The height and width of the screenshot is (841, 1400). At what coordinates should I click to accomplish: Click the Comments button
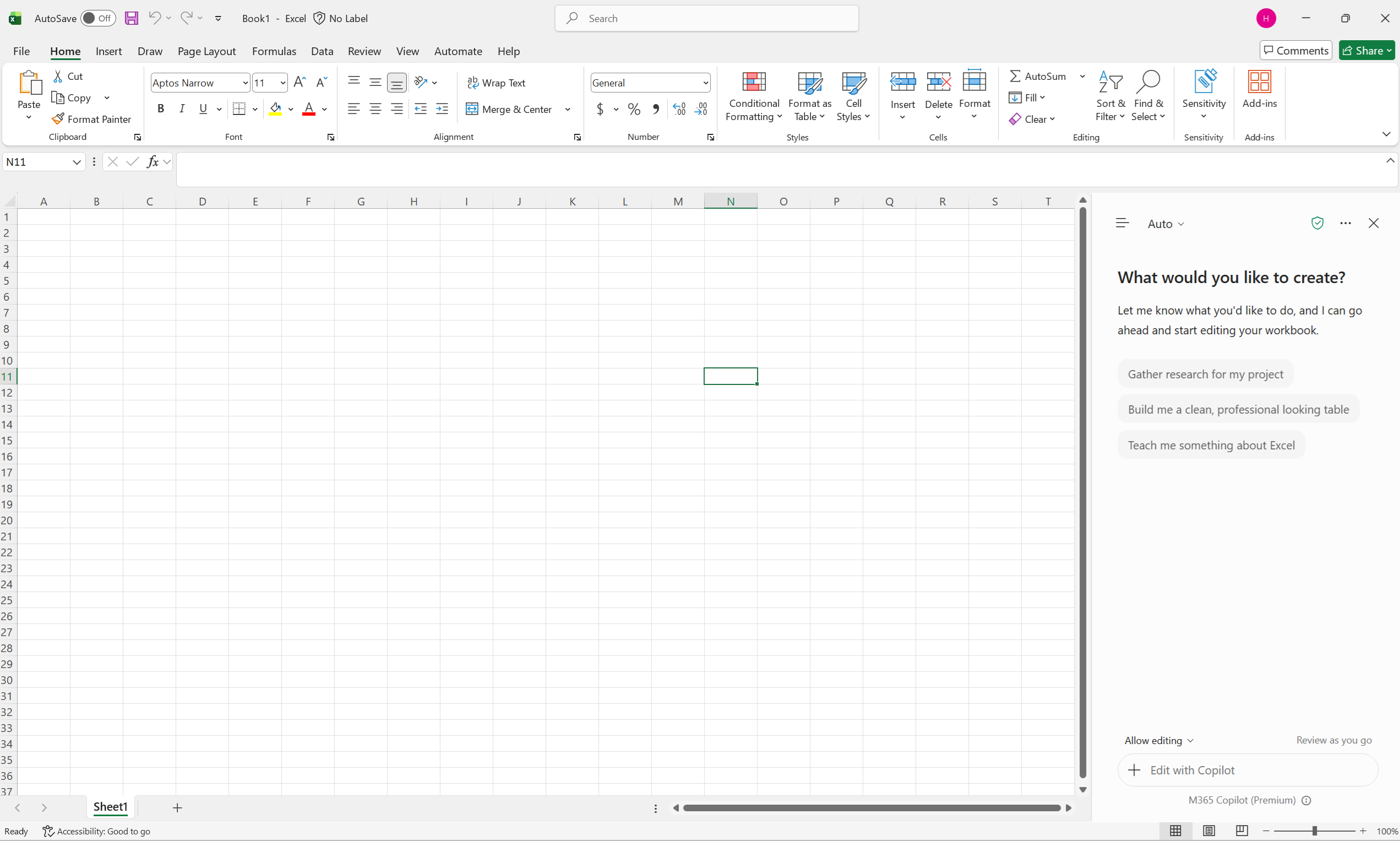1296,51
